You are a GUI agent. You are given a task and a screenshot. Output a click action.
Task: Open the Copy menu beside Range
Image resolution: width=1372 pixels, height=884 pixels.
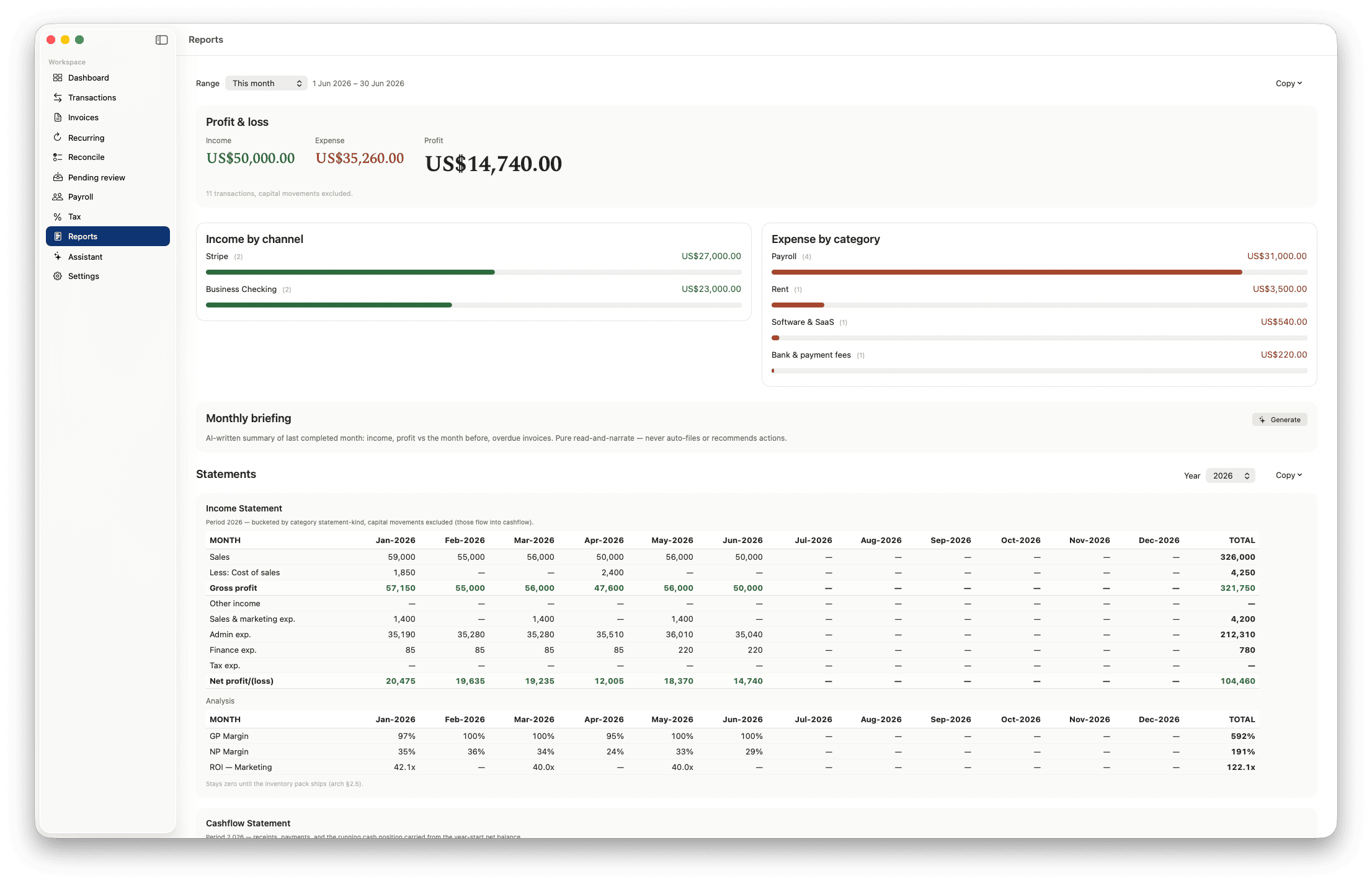coord(1288,83)
